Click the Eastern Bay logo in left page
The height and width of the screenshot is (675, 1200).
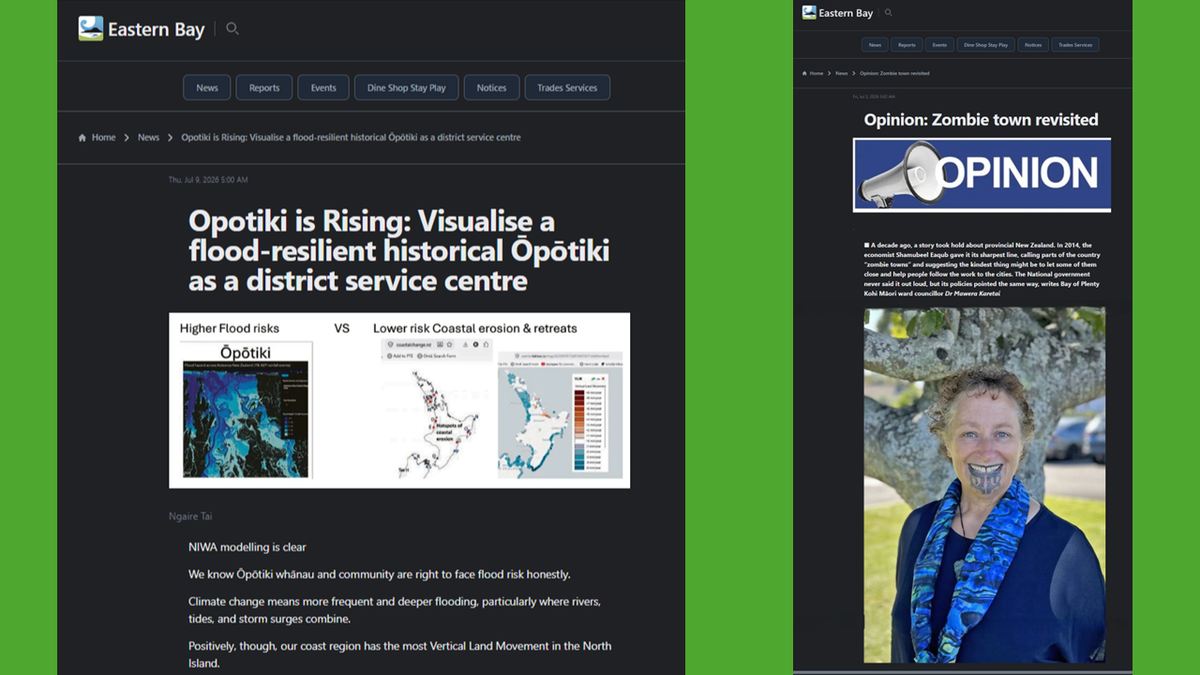141,29
